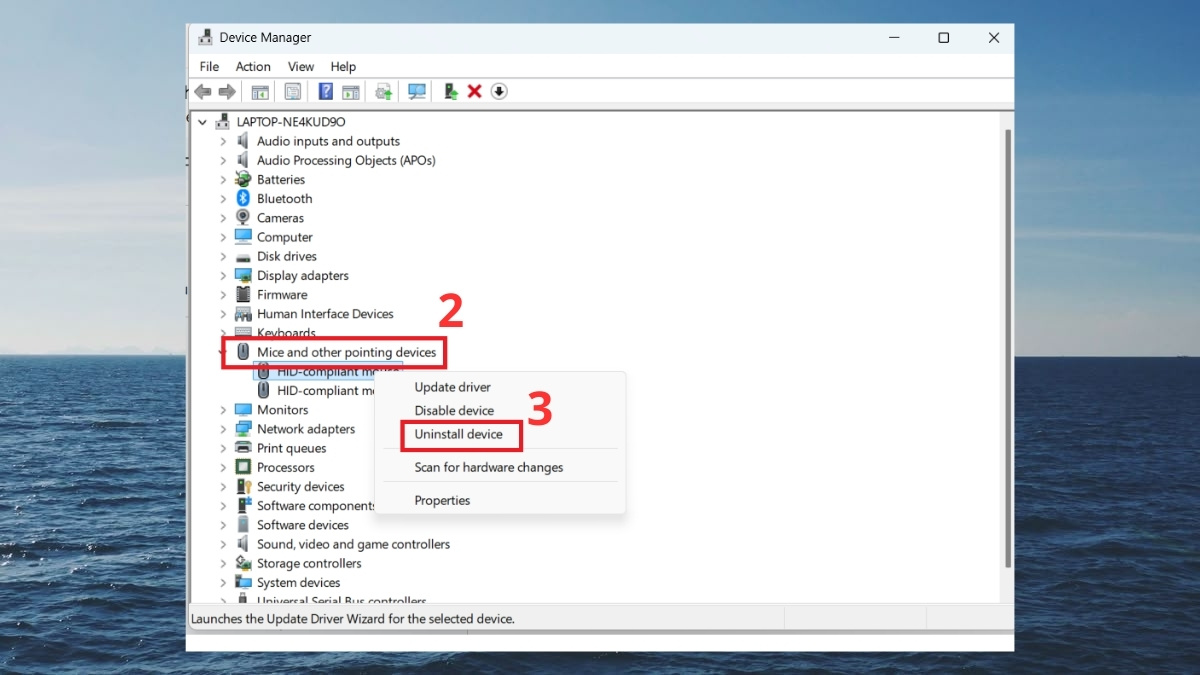Screen dimensions: 1200x675
Task: Click the Batteries category icon
Action: [243, 180]
